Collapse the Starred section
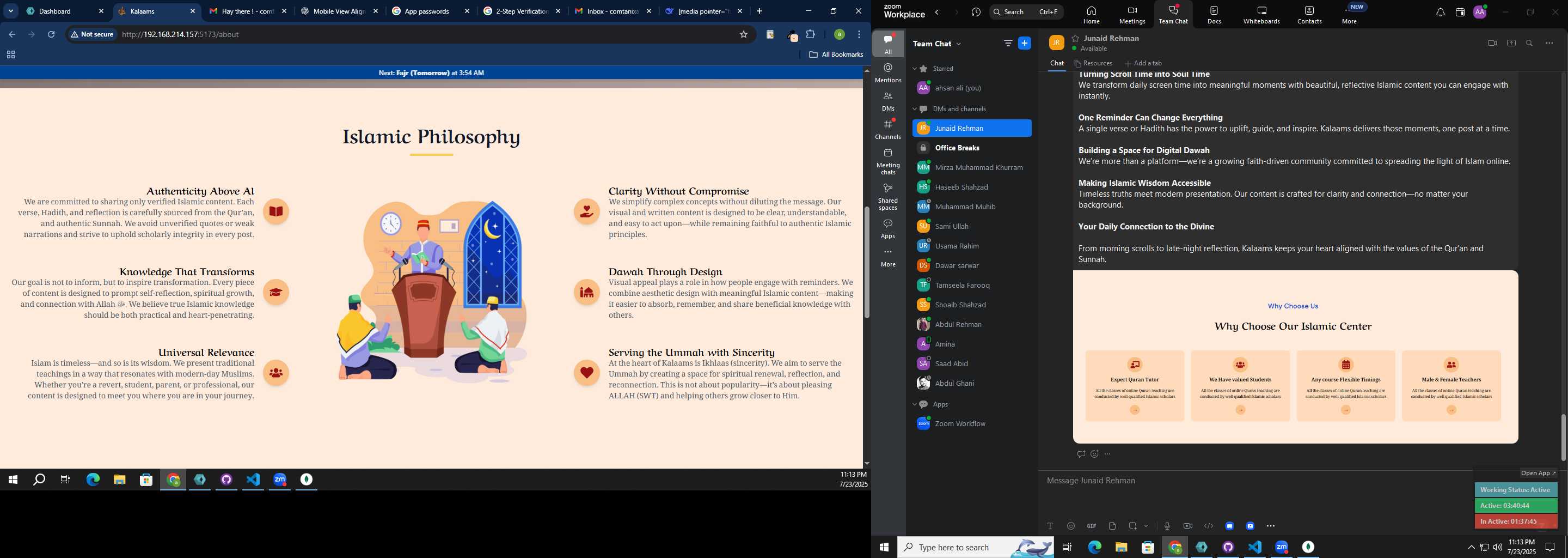The image size is (1568, 558). click(x=914, y=69)
